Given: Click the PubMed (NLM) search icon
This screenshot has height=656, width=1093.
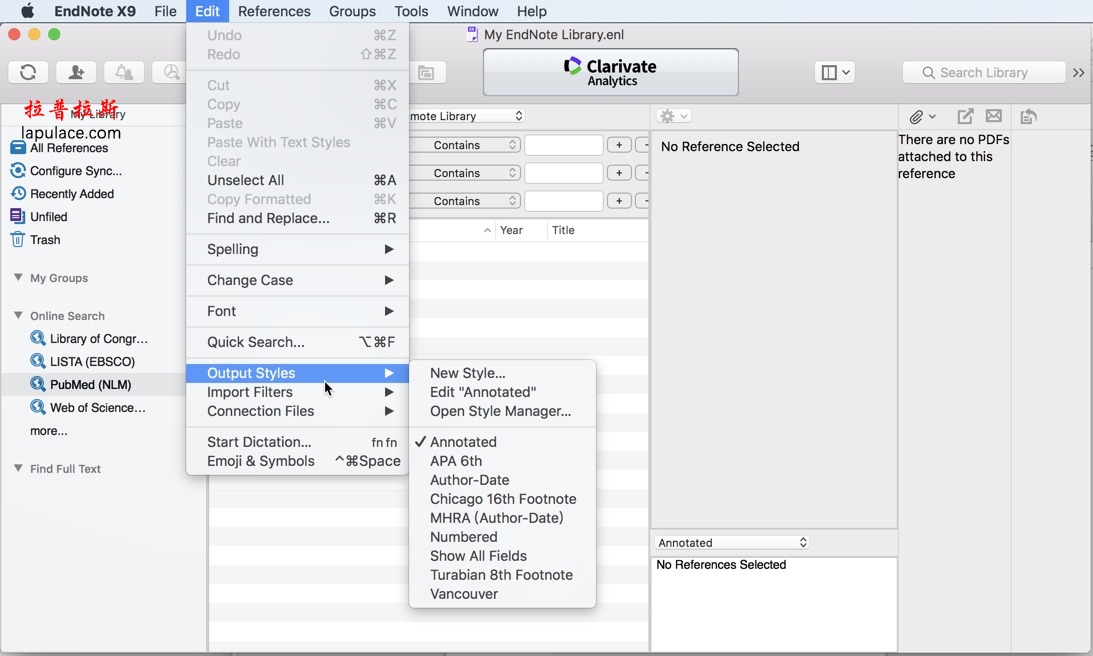Looking at the screenshot, I should [x=38, y=384].
